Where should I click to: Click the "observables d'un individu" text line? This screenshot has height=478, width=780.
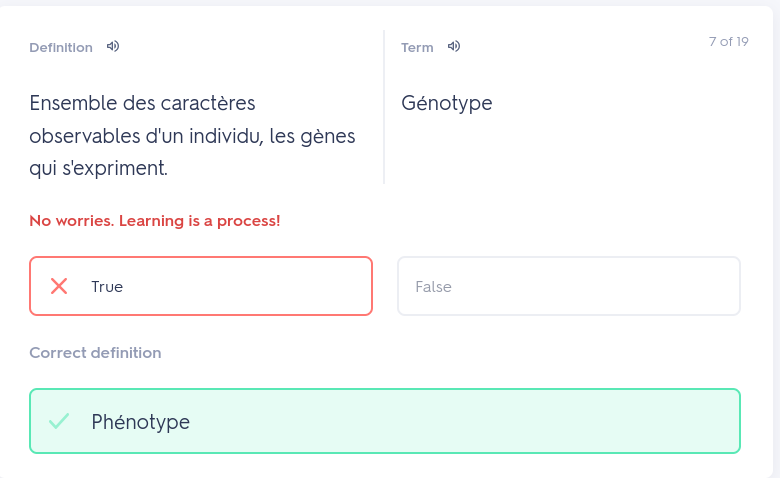192,136
